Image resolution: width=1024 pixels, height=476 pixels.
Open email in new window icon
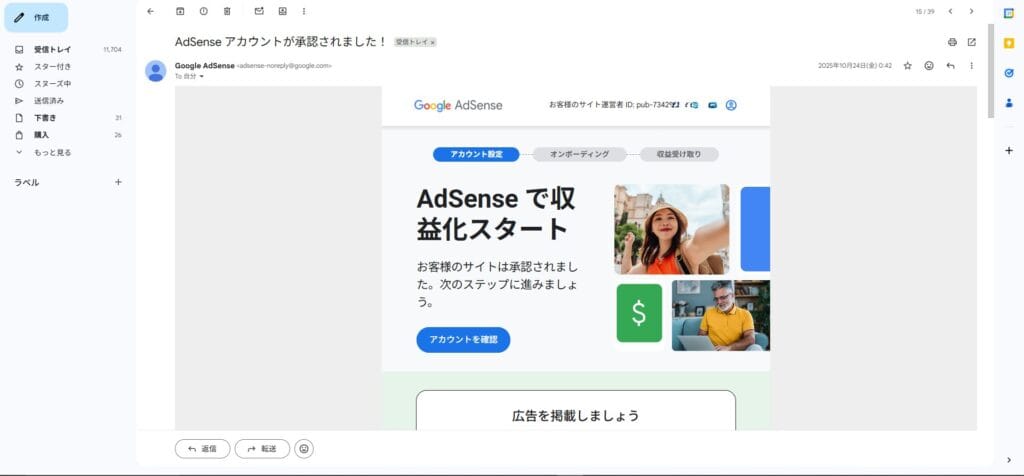click(x=971, y=42)
